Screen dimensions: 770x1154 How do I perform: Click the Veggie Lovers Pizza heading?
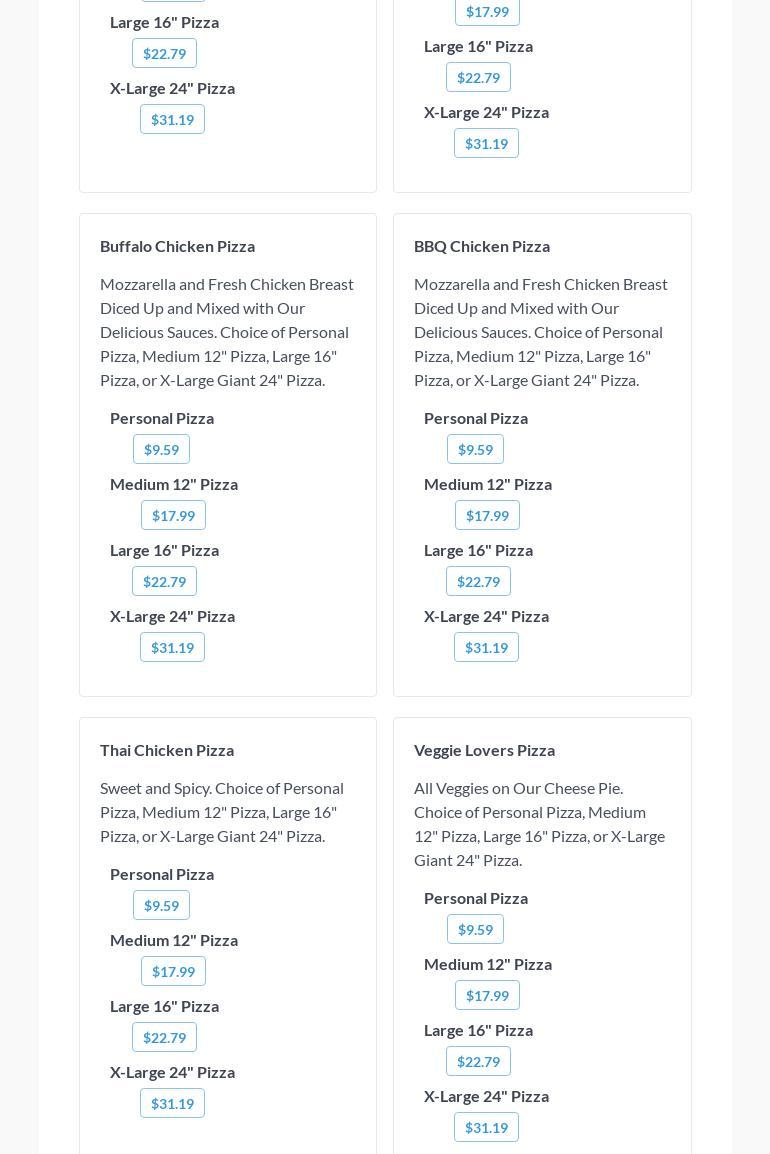point(484,750)
